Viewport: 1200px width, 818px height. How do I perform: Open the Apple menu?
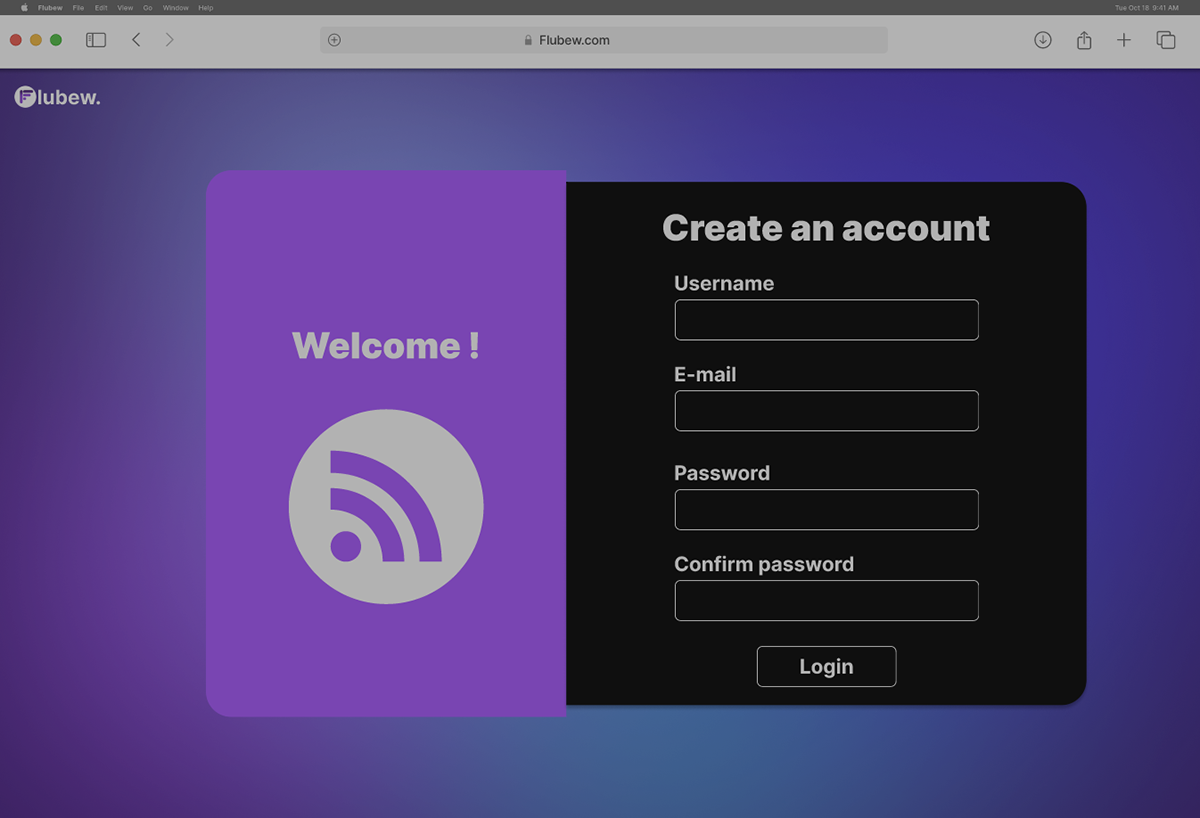pyautogui.click(x=24, y=7)
